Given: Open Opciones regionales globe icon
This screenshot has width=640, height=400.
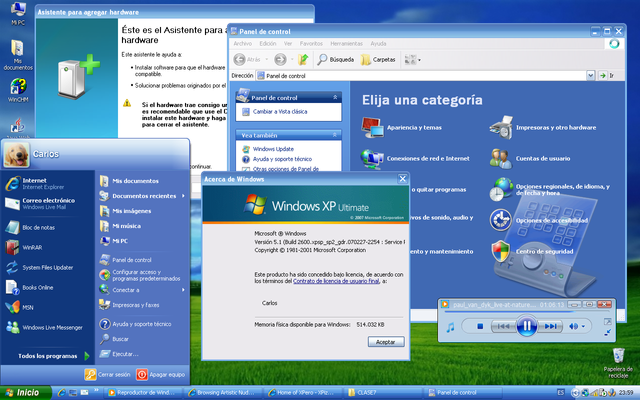Looking at the screenshot, I should [501, 189].
